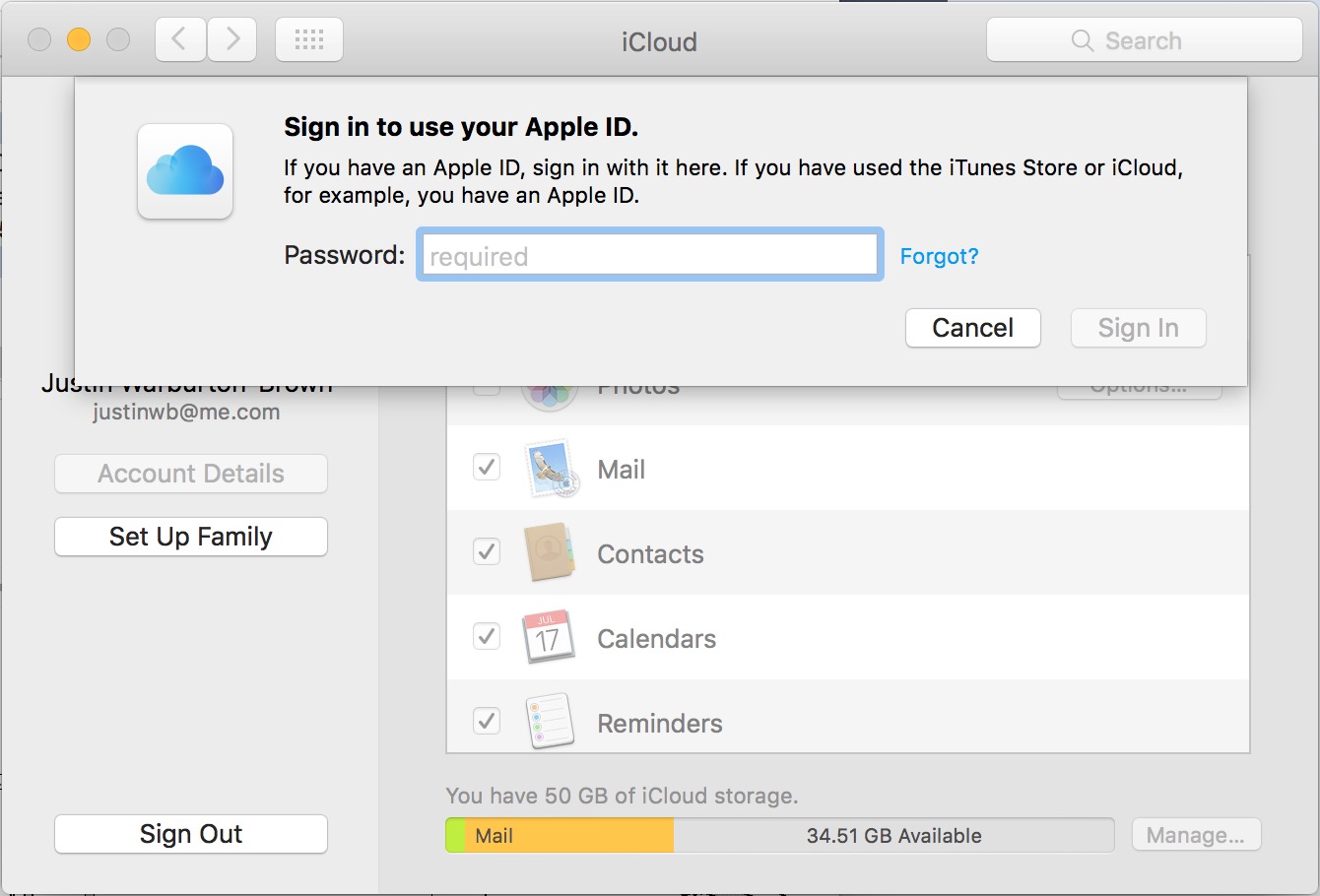The width and height of the screenshot is (1320, 896).
Task: Click the Reminders list icon
Action: [550, 722]
